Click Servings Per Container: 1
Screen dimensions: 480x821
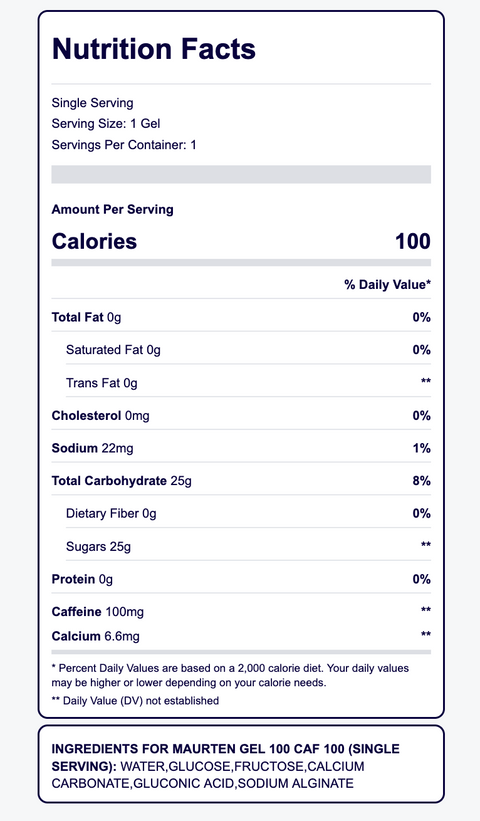[x=124, y=145]
